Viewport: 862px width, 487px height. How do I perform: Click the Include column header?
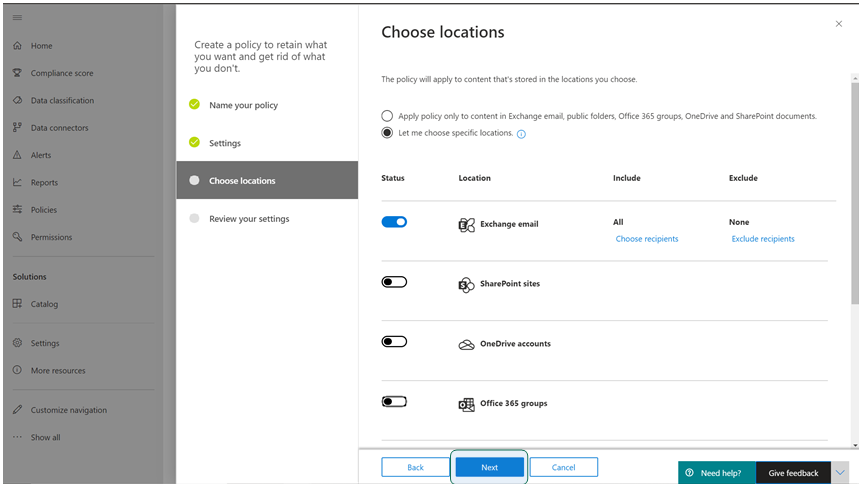coord(627,178)
